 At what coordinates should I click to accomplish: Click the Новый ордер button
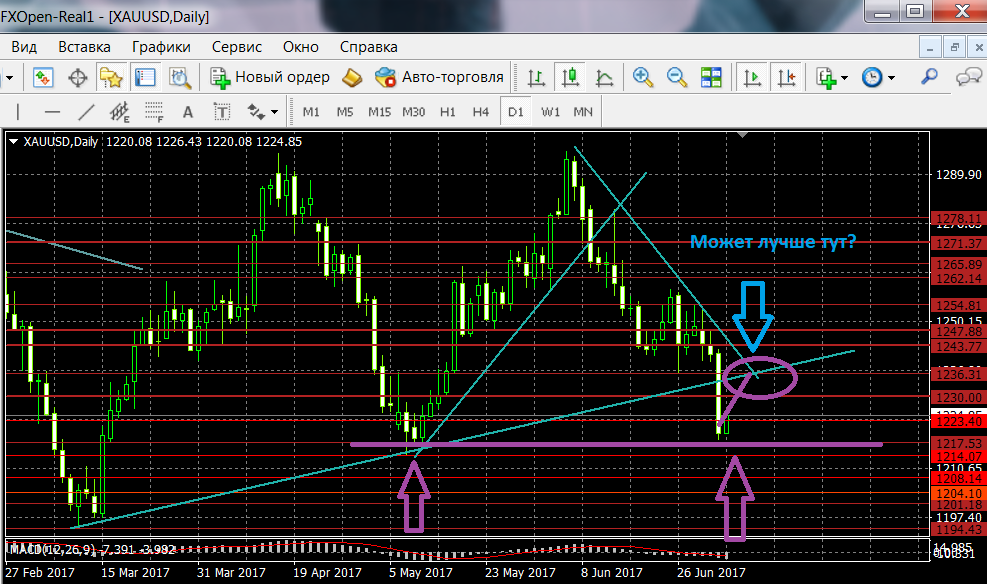tap(270, 77)
